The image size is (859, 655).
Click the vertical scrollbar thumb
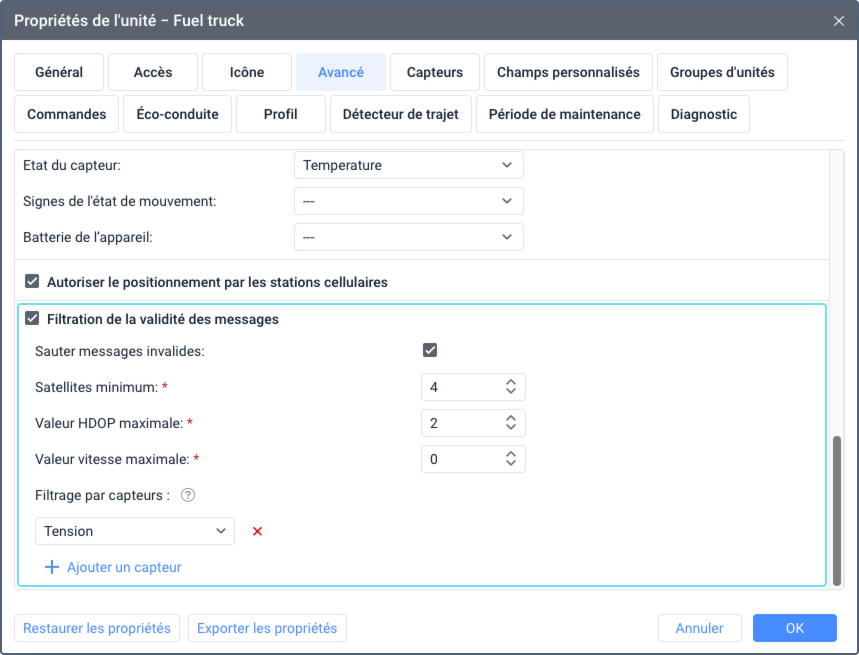point(837,510)
